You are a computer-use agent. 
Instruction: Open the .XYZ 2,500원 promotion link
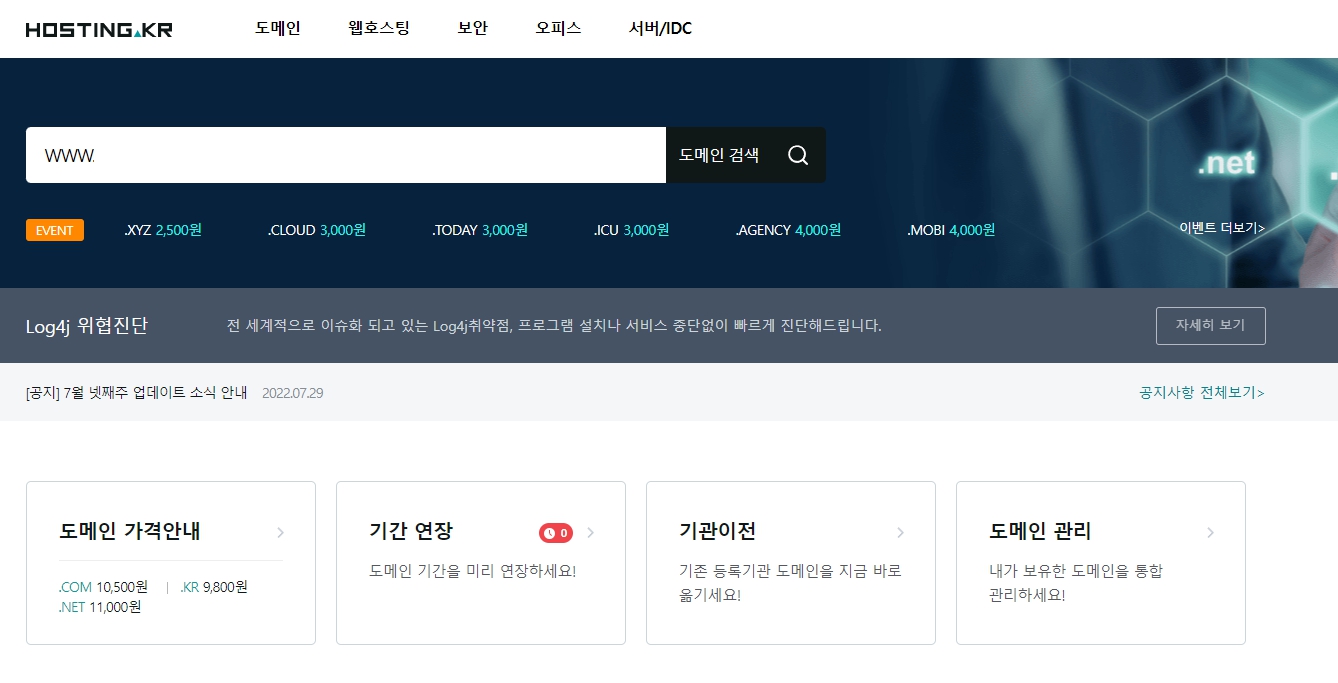point(163,229)
